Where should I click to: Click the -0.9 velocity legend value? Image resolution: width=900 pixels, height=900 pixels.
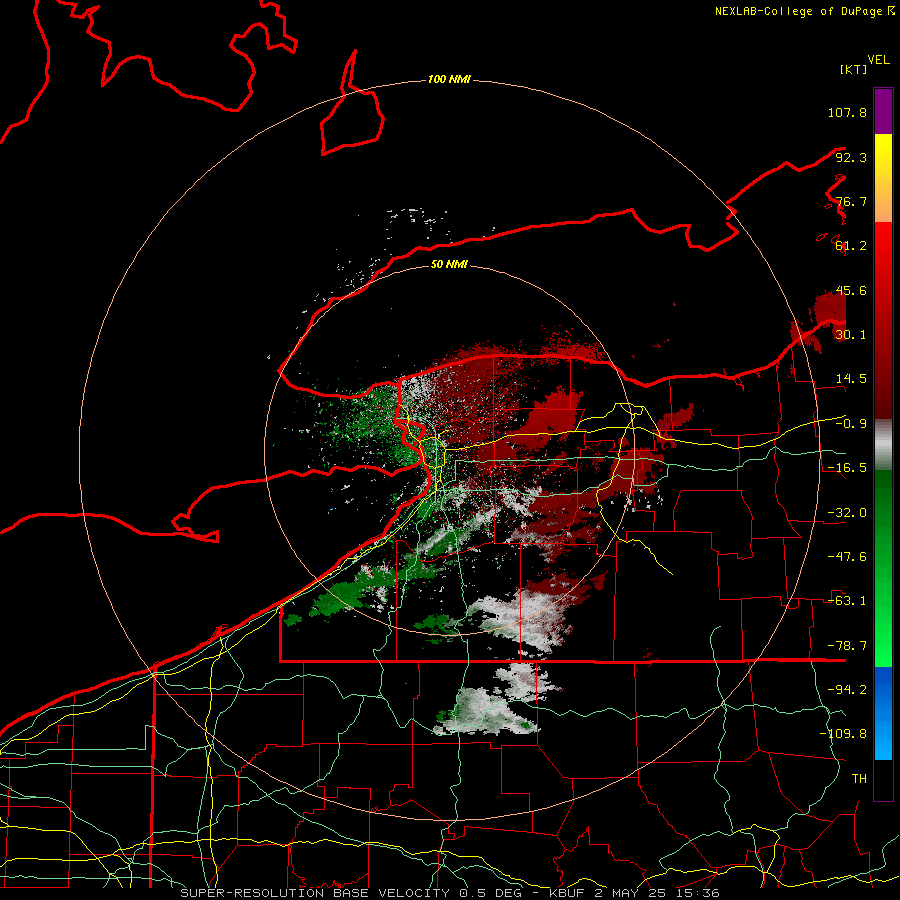[851, 424]
